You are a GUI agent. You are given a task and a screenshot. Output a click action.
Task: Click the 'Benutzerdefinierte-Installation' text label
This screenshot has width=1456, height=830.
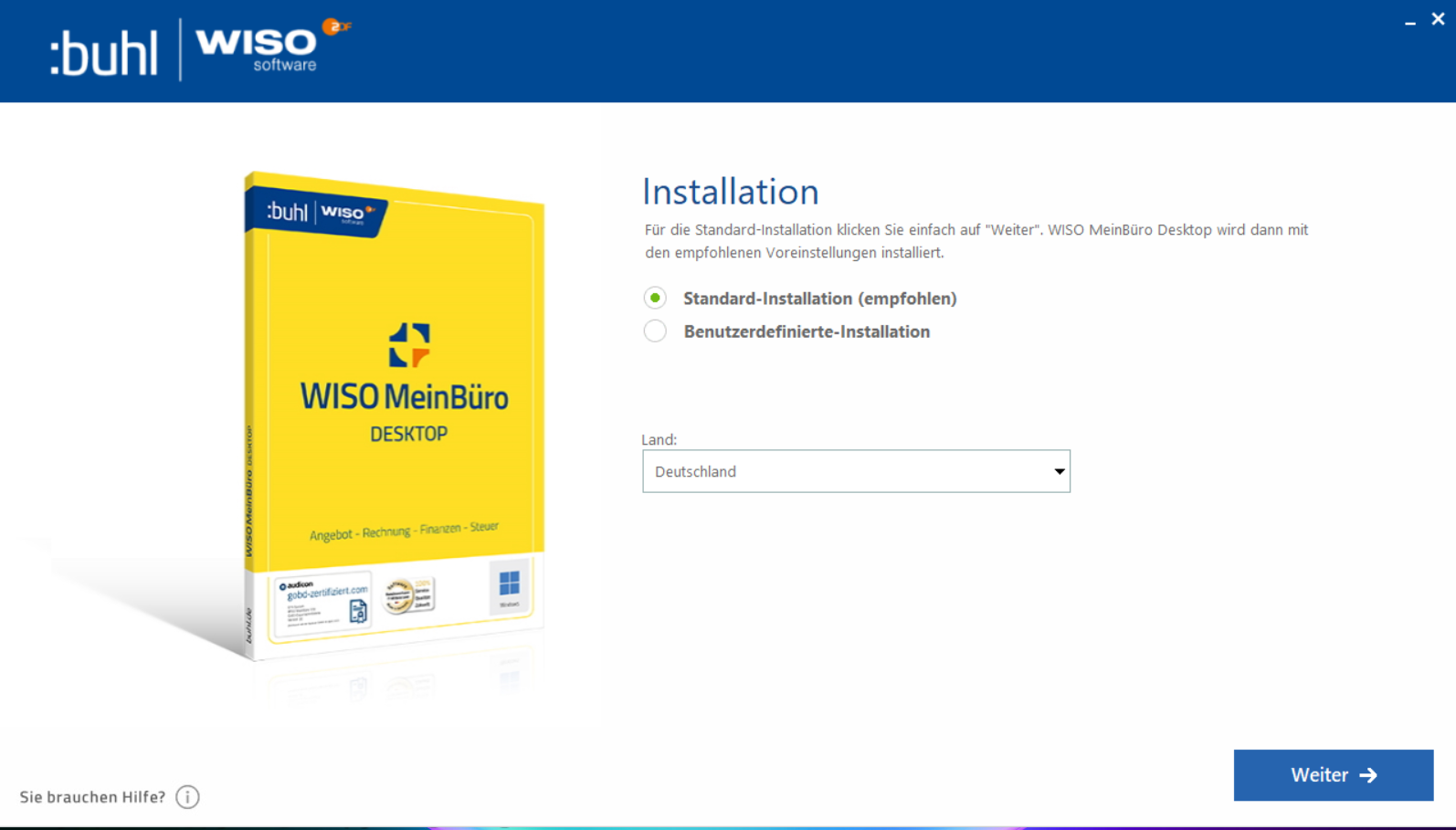coord(807,331)
